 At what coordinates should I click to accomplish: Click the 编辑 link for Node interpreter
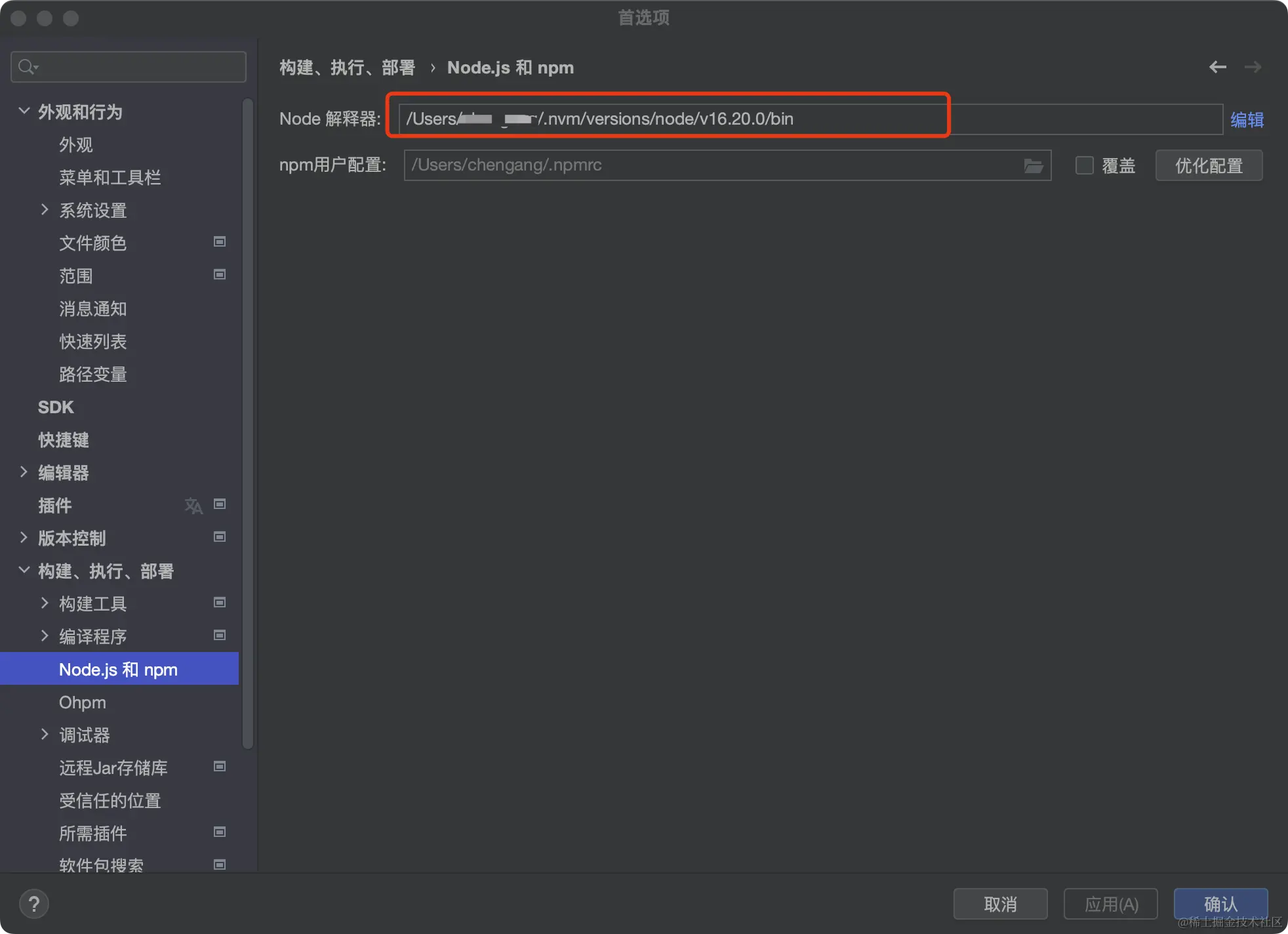[1246, 119]
